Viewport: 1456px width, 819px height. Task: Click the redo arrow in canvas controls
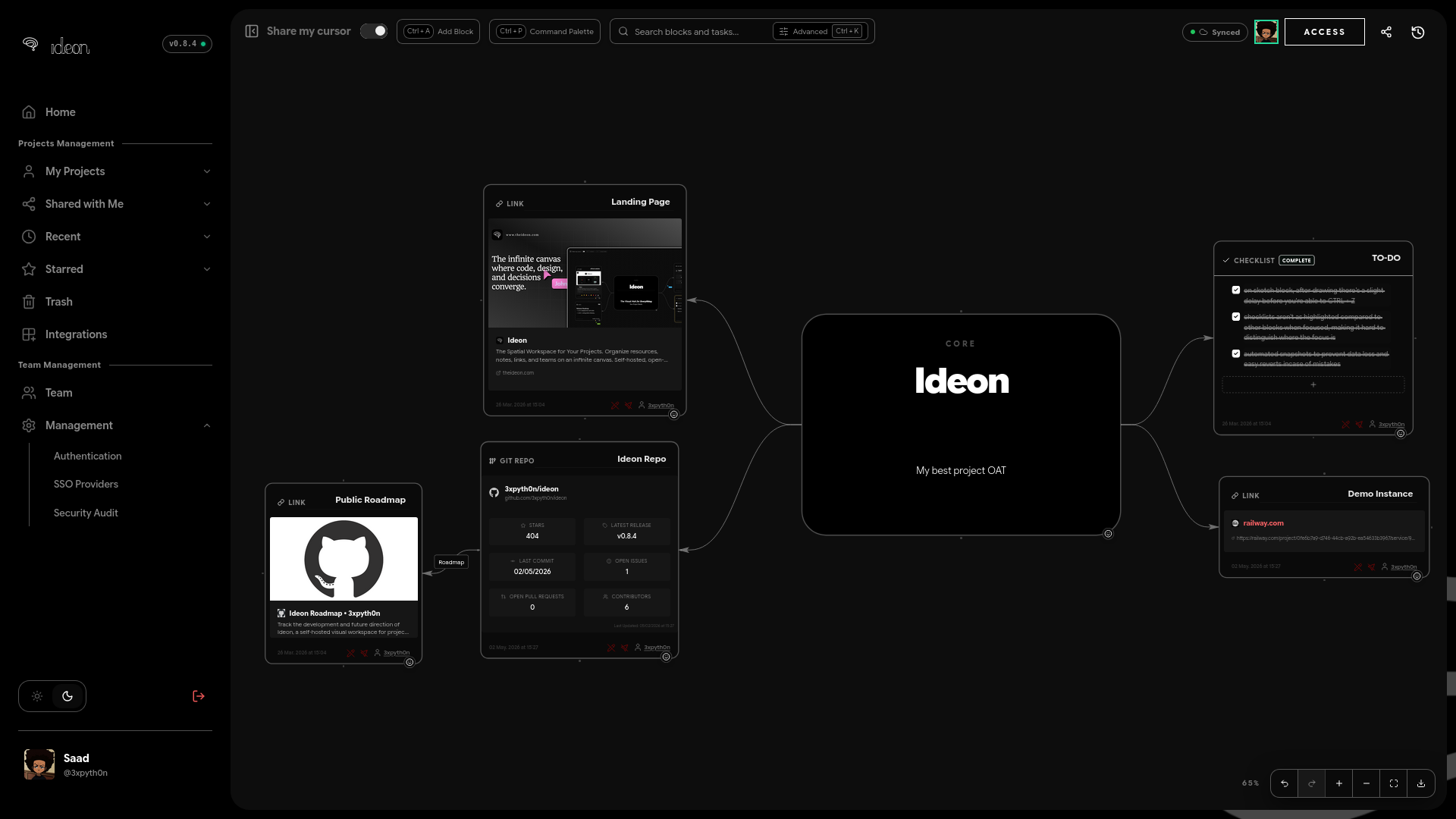coord(1312,783)
